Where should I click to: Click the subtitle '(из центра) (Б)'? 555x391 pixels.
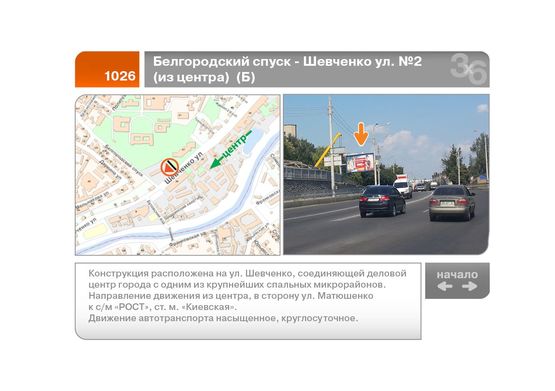(x=204, y=77)
